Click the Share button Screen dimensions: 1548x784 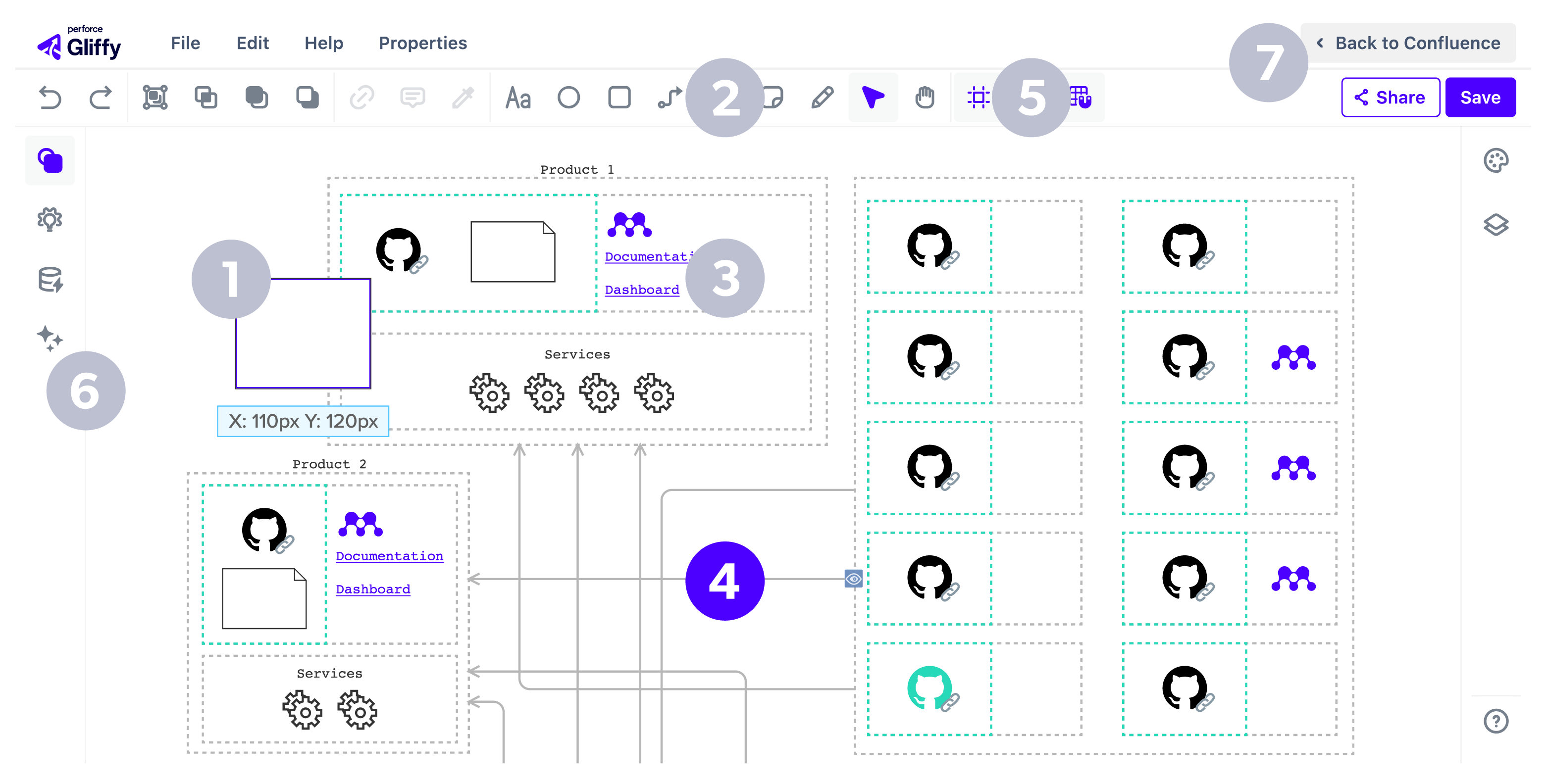pyautogui.click(x=1390, y=98)
